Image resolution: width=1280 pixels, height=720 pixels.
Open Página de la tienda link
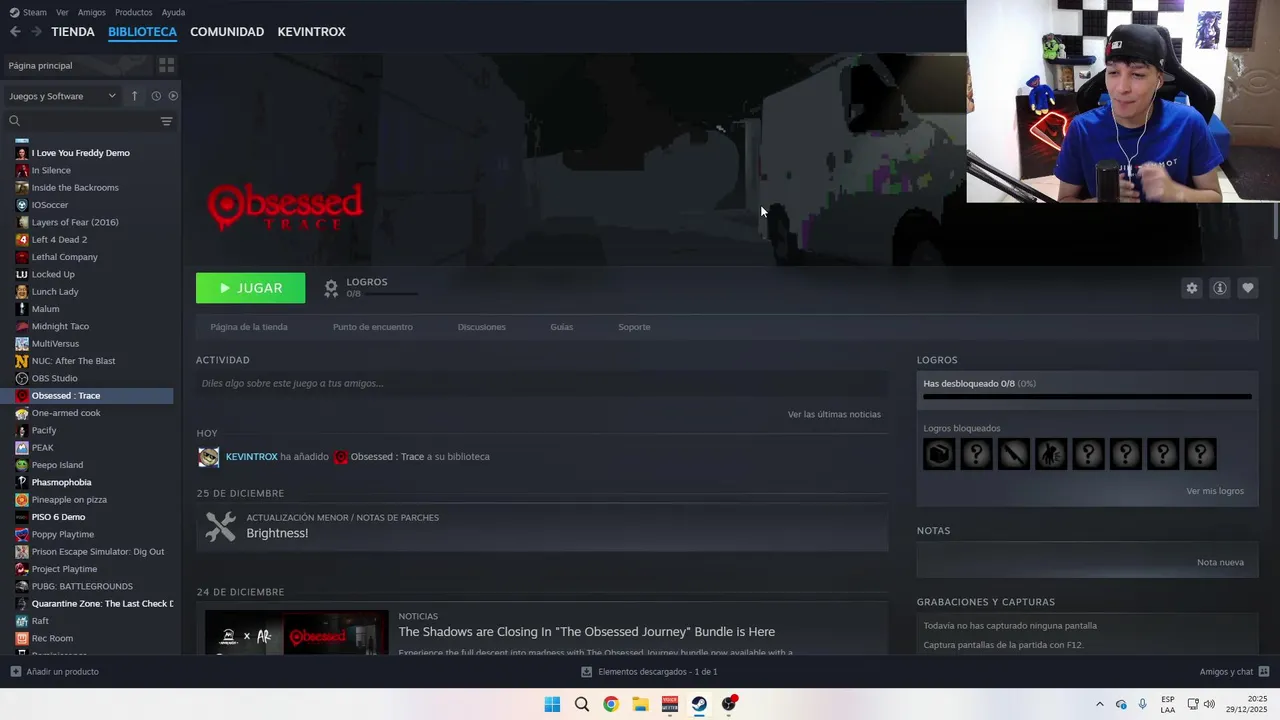click(x=249, y=327)
